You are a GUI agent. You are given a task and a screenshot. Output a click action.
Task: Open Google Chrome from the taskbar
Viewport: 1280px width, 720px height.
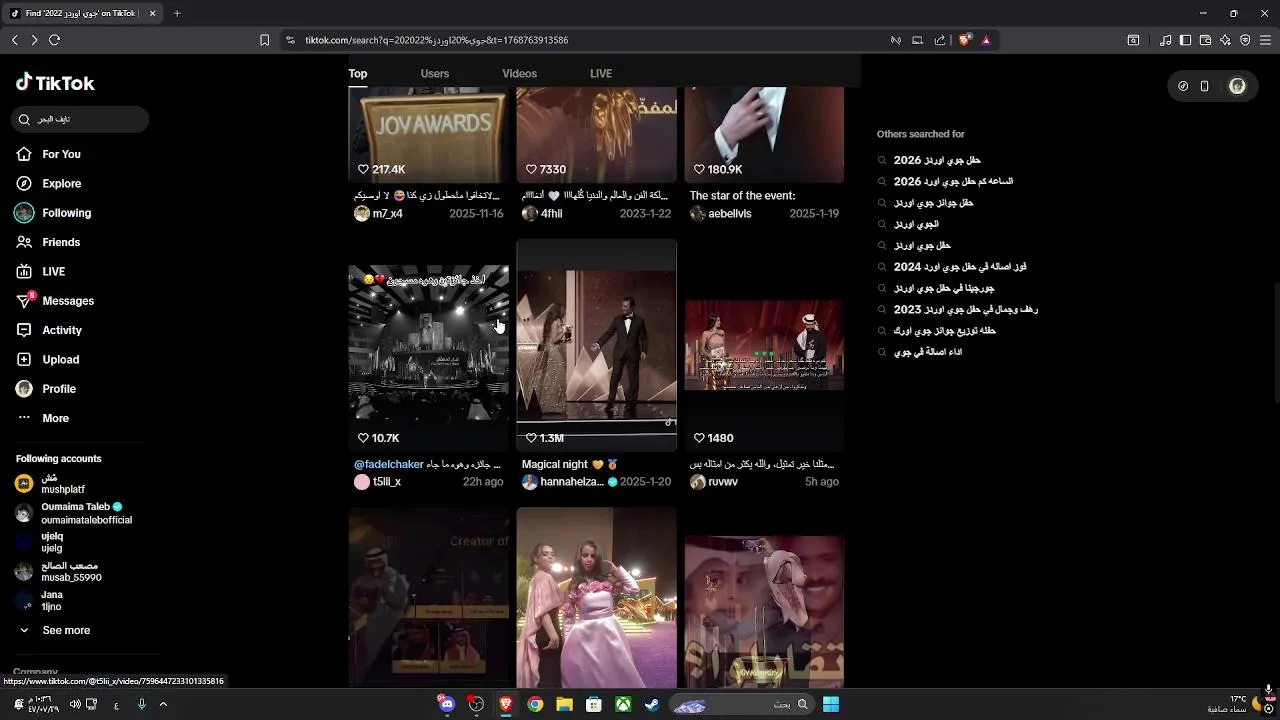pyautogui.click(x=535, y=704)
